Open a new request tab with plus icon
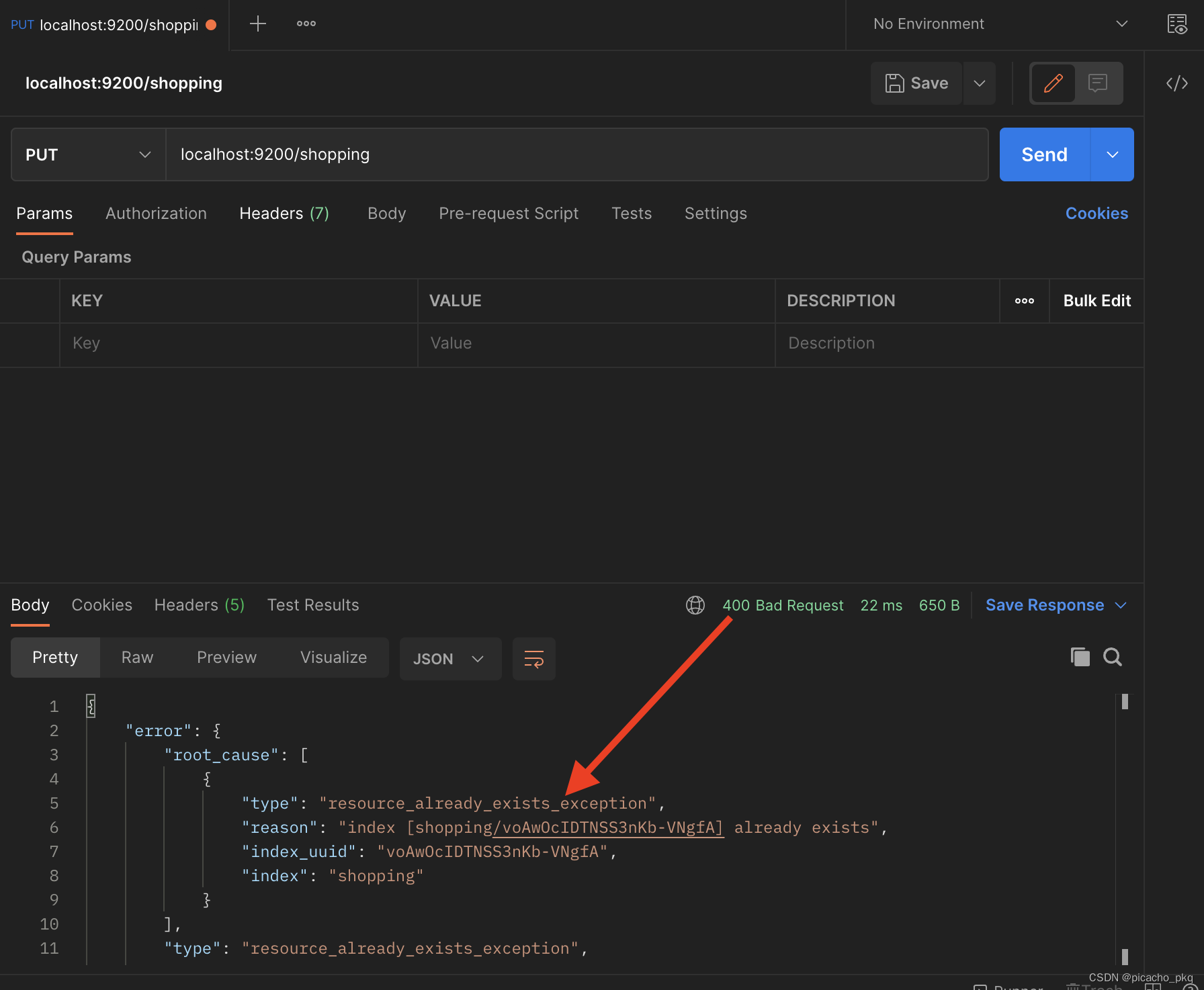 tap(258, 24)
